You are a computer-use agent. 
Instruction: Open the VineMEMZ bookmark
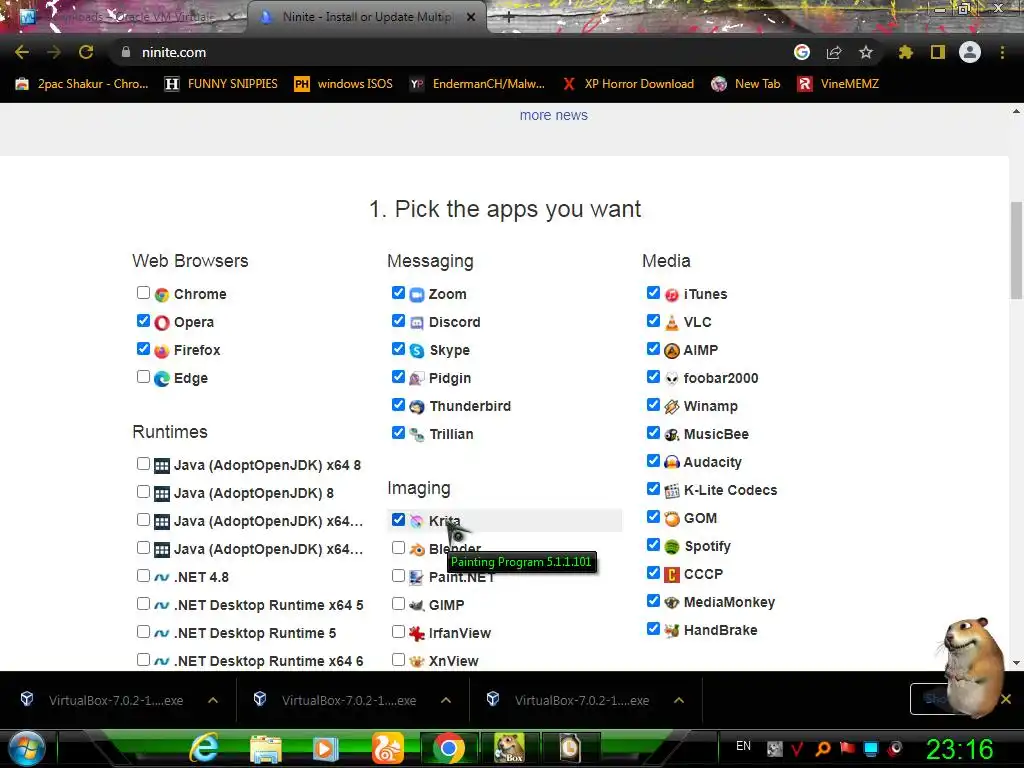click(839, 84)
